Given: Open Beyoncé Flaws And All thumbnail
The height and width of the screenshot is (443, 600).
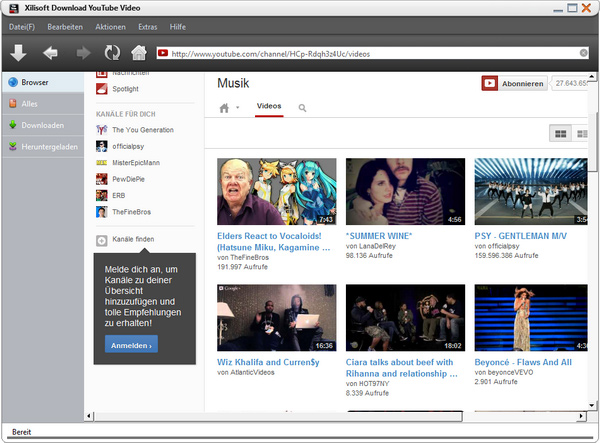Looking at the screenshot, I should [x=531, y=318].
